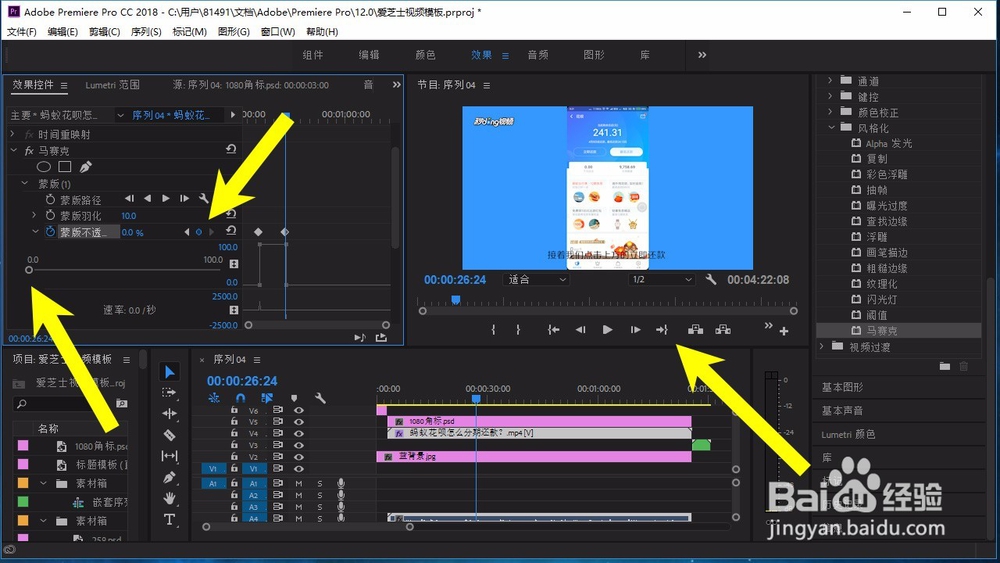The height and width of the screenshot is (563, 1000).
Task: Select the 马赛克 effect in list
Action: tap(898, 330)
